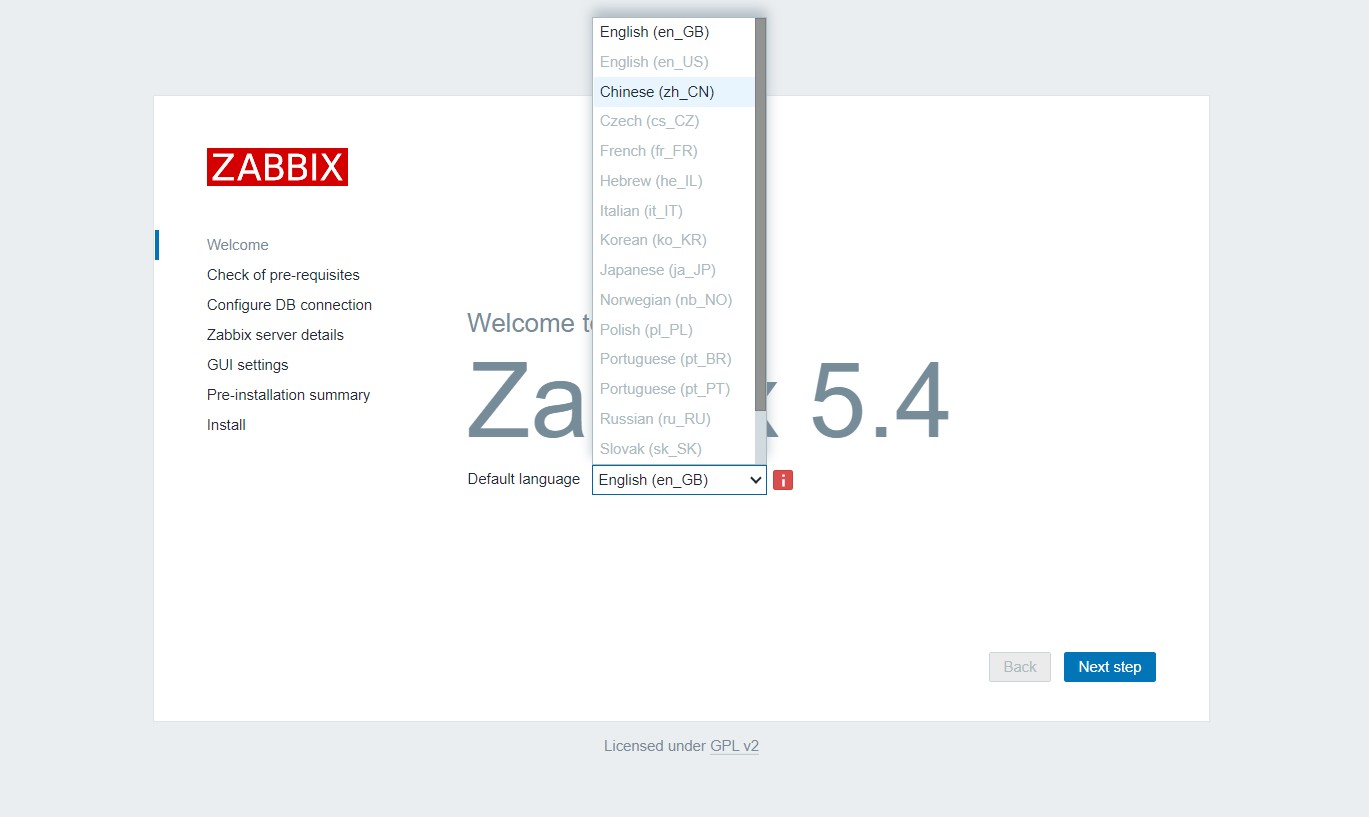
Task: Click GUI settings step
Action: click(x=247, y=365)
